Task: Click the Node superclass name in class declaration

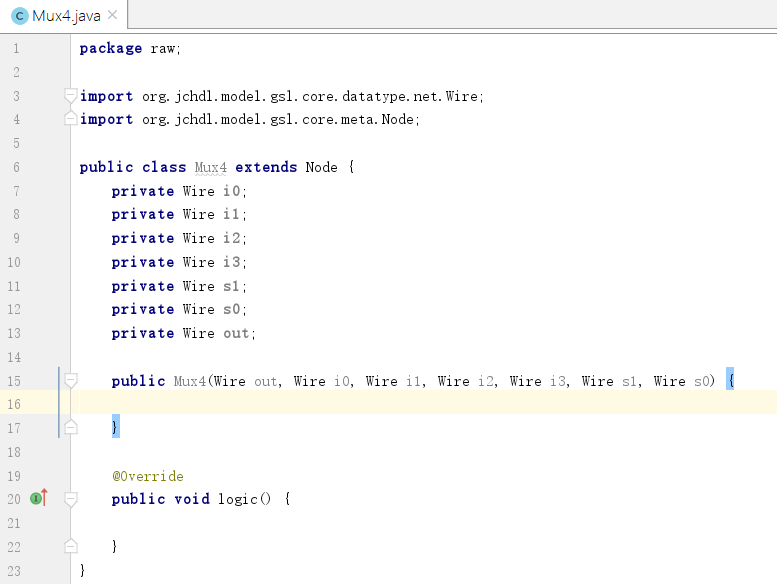Action: tap(321, 167)
